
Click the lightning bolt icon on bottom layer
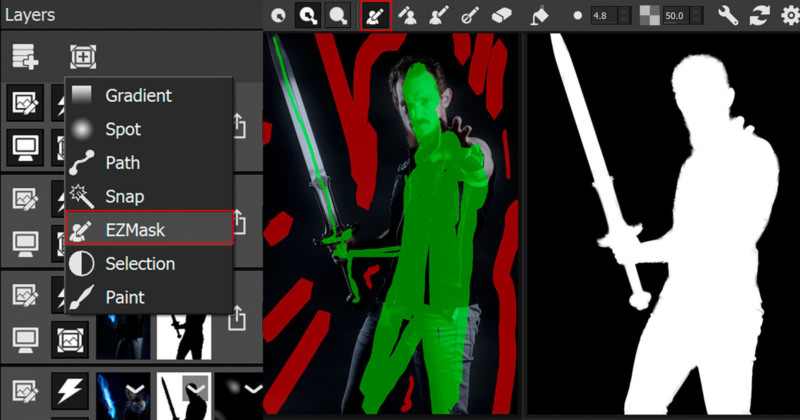(70, 391)
